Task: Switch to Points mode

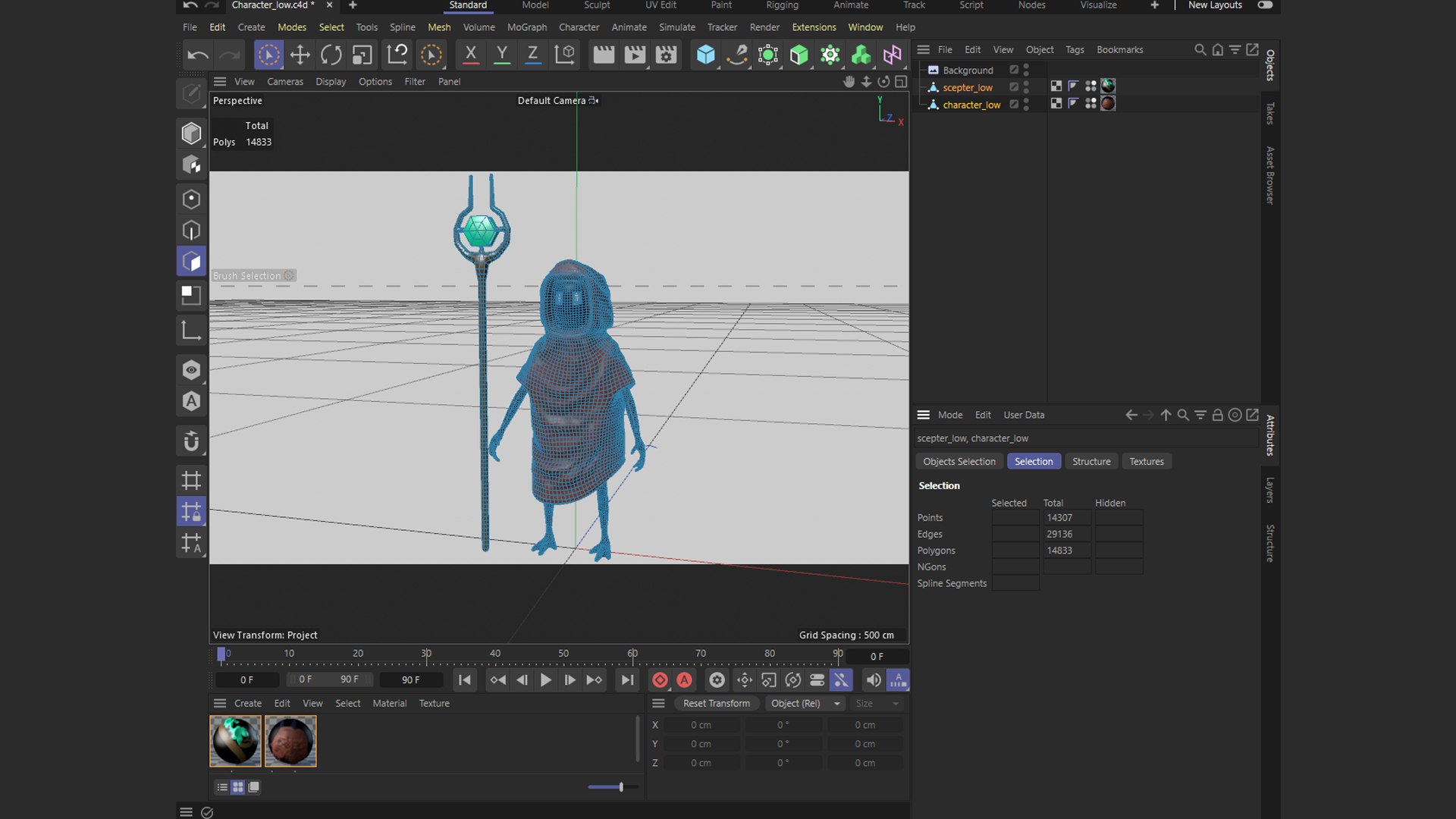Action: pos(191,199)
